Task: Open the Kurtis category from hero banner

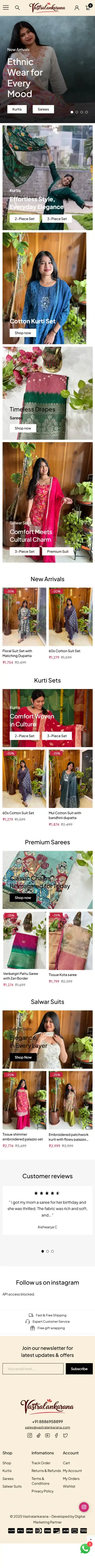Action: coord(17,109)
